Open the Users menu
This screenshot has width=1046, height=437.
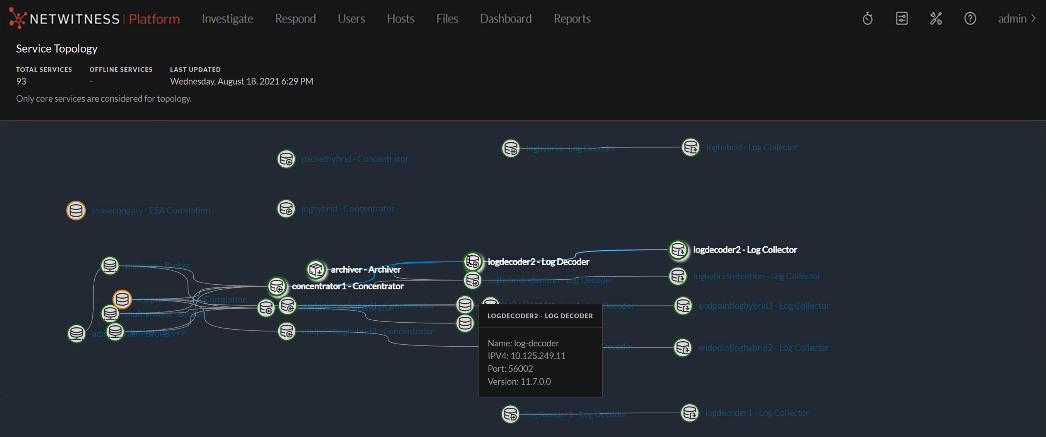[x=352, y=19]
